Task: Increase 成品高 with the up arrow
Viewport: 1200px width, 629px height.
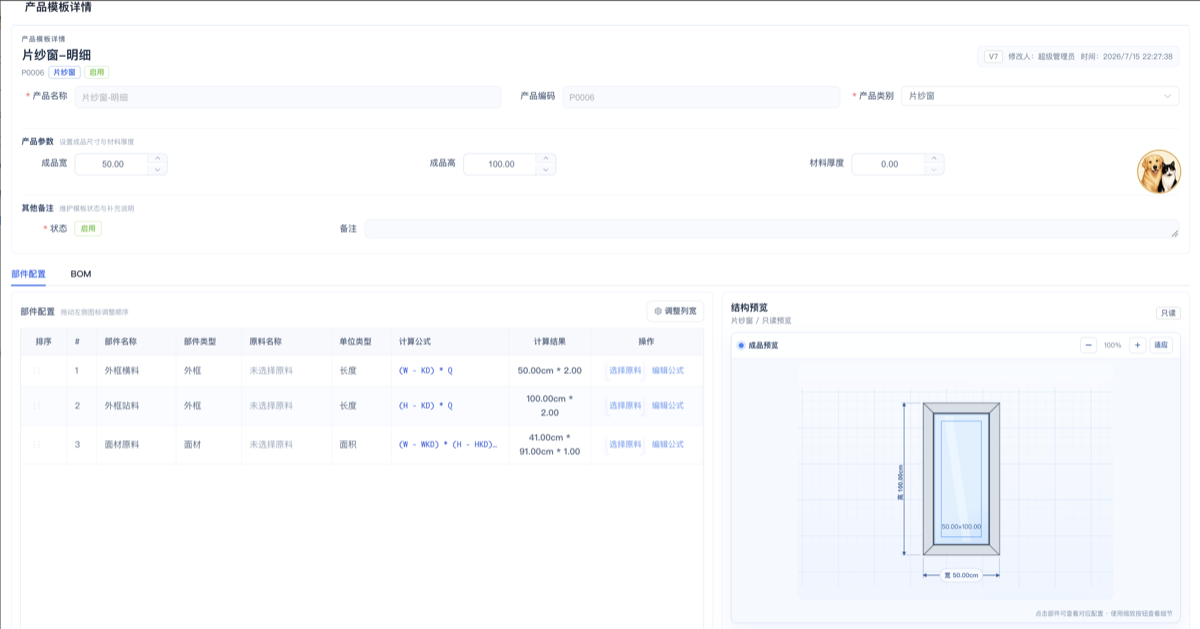Action: click(x=545, y=158)
